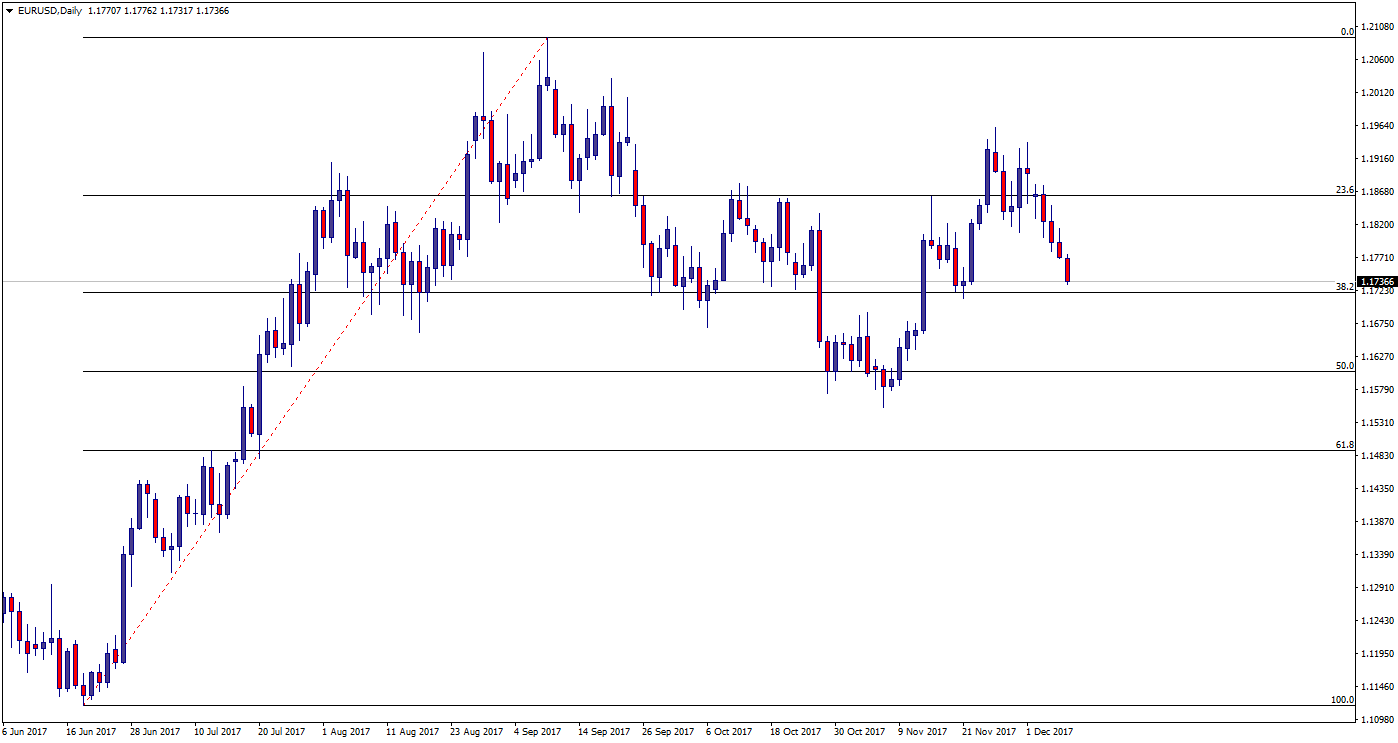
Task: Click the 0.0 Fibonacci level label
Action: tap(1346, 32)
